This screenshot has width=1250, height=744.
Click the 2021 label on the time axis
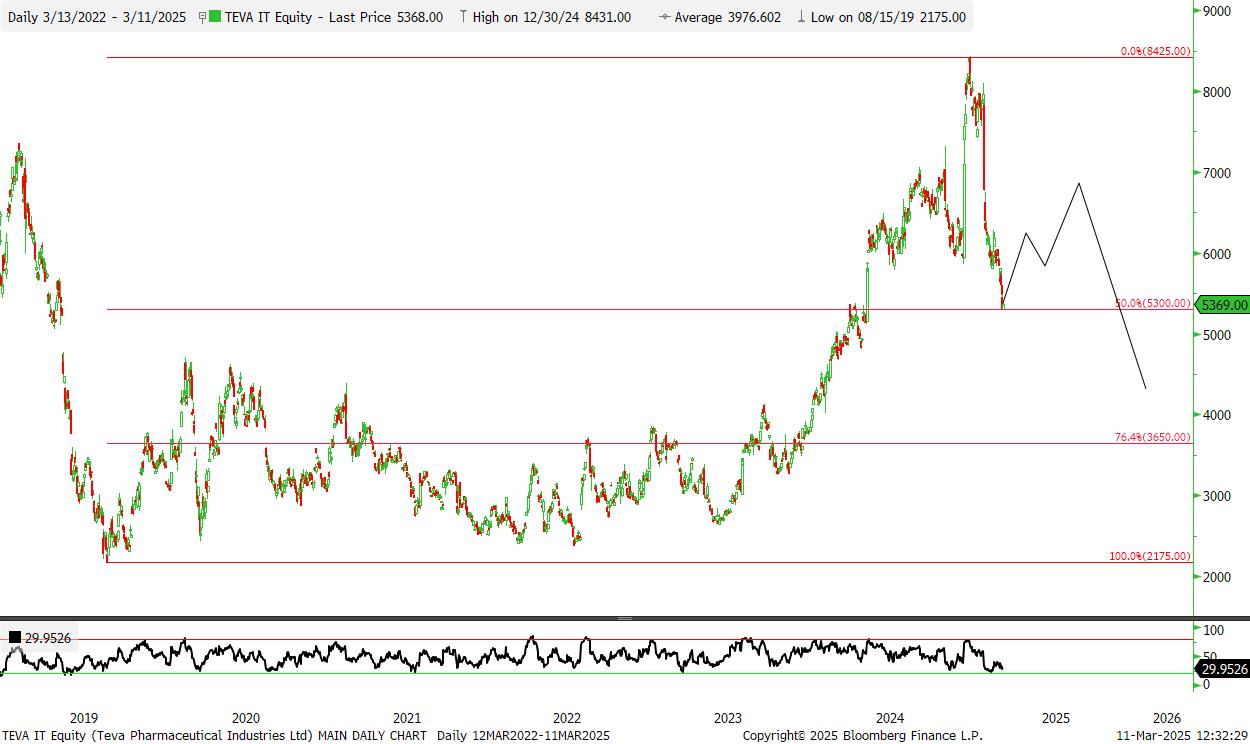(x=406, y=718)
